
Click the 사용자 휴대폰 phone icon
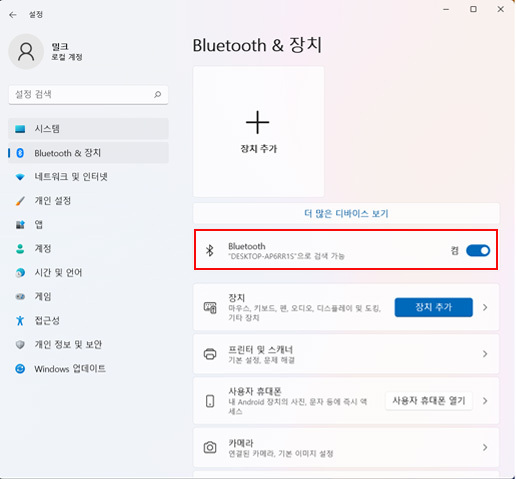click(210, 401)
